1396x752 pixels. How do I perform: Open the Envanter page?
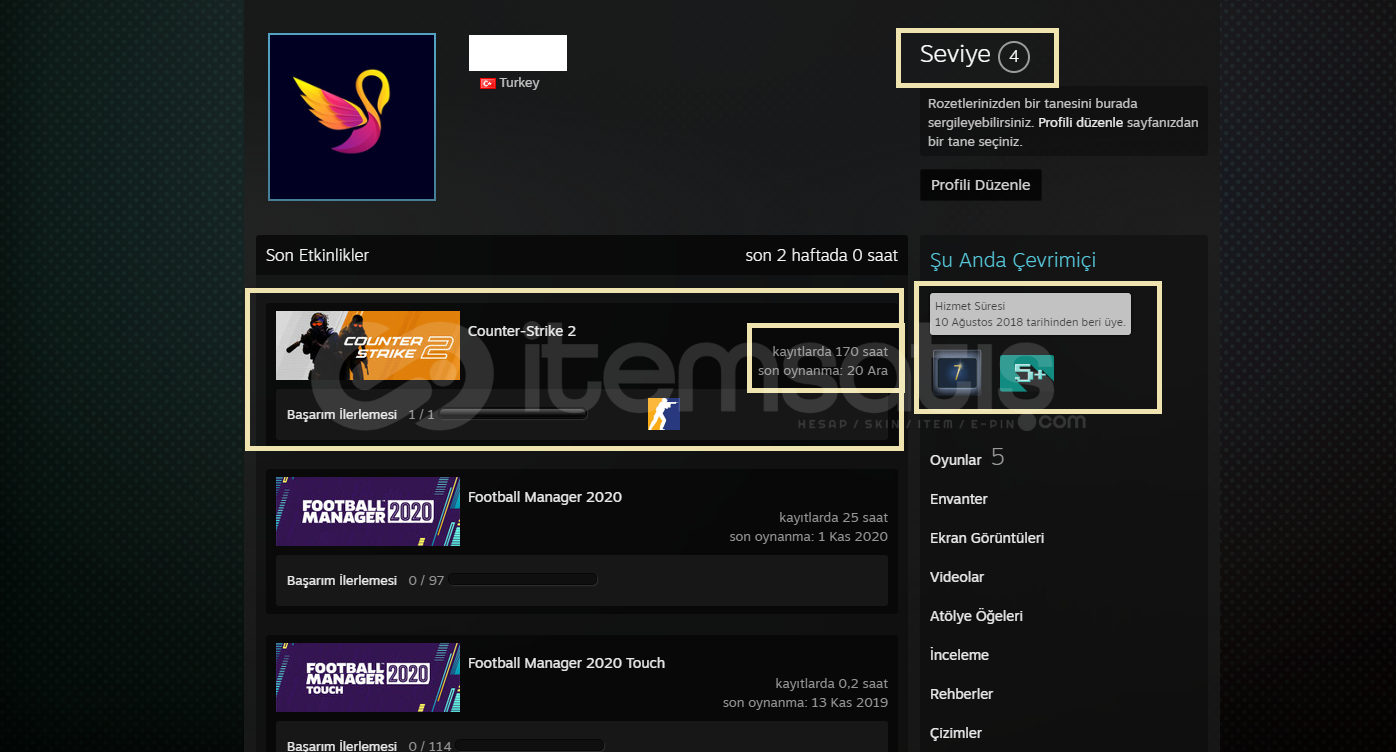click(x=959, y=499)
